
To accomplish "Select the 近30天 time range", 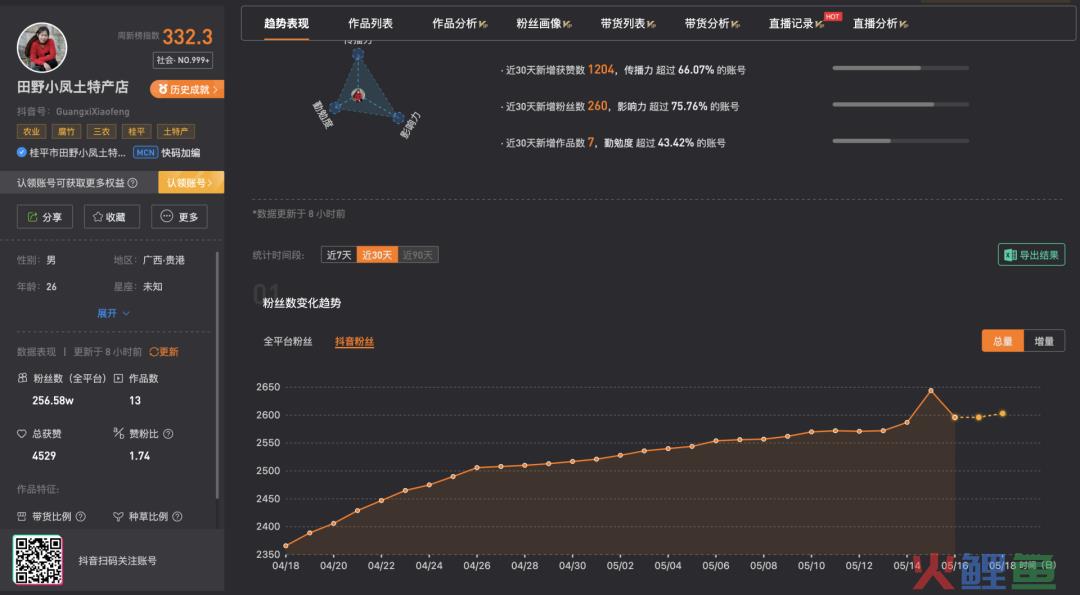I will point(377,255).
